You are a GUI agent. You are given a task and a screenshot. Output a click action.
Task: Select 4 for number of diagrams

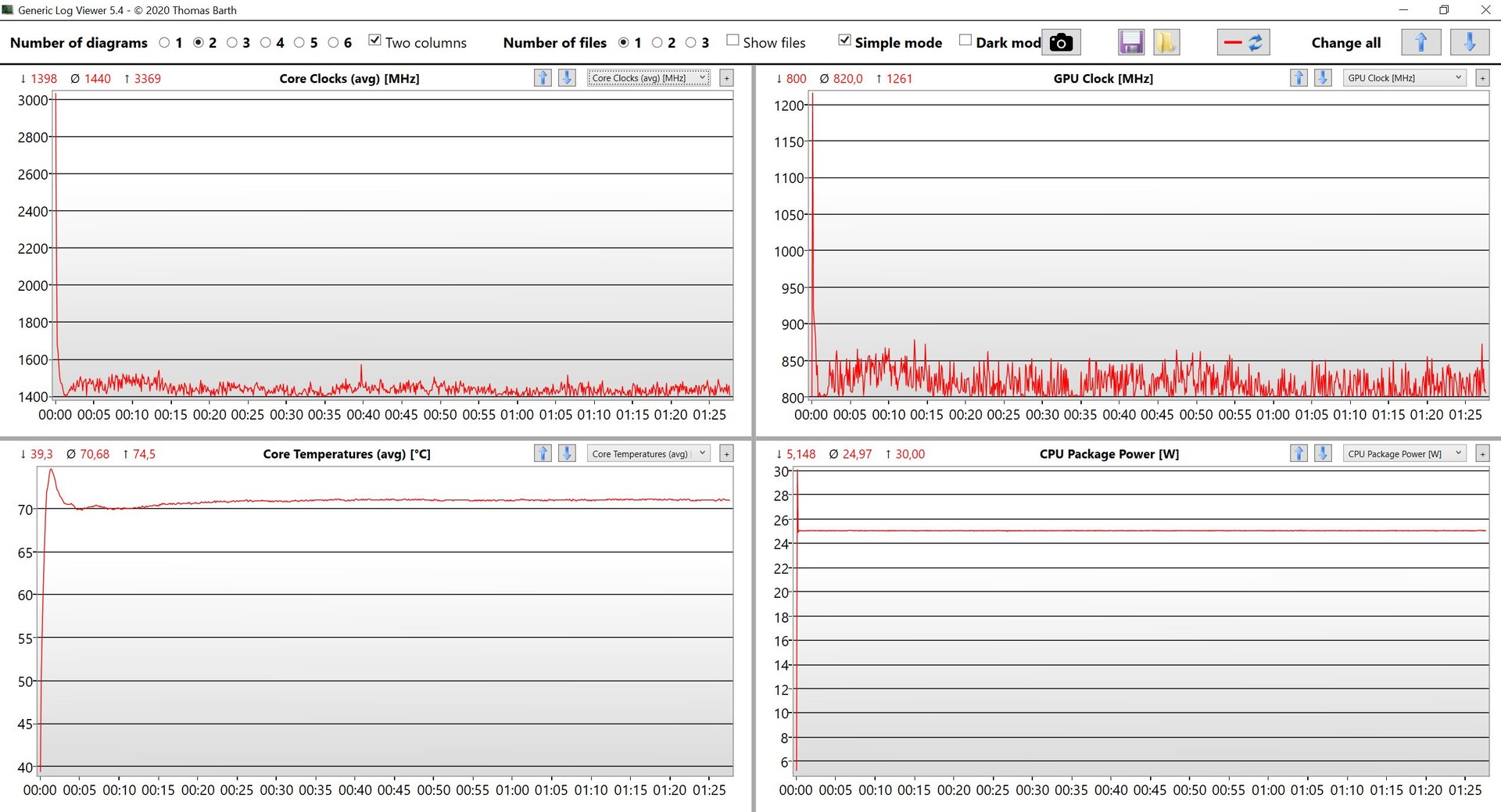[266, 42]
